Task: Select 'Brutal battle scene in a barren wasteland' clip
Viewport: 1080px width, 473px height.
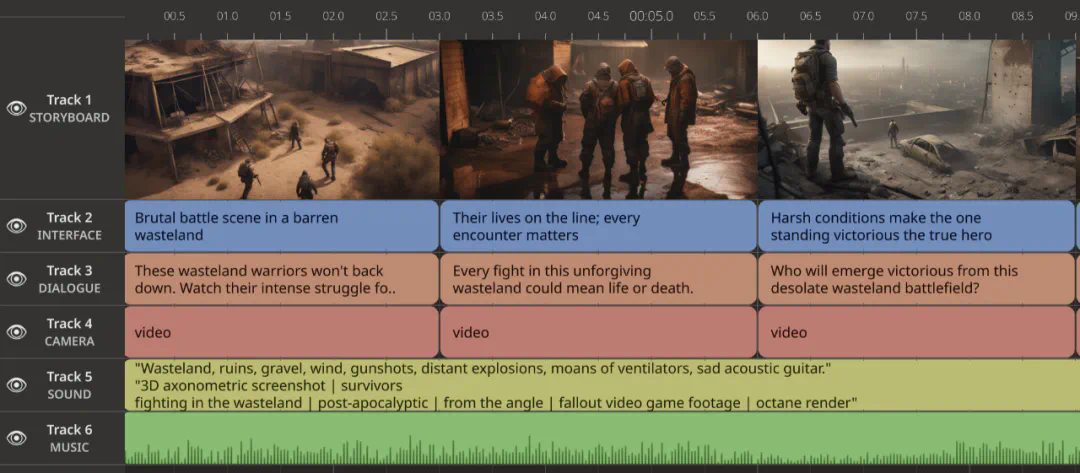Action: pos(281,226)
